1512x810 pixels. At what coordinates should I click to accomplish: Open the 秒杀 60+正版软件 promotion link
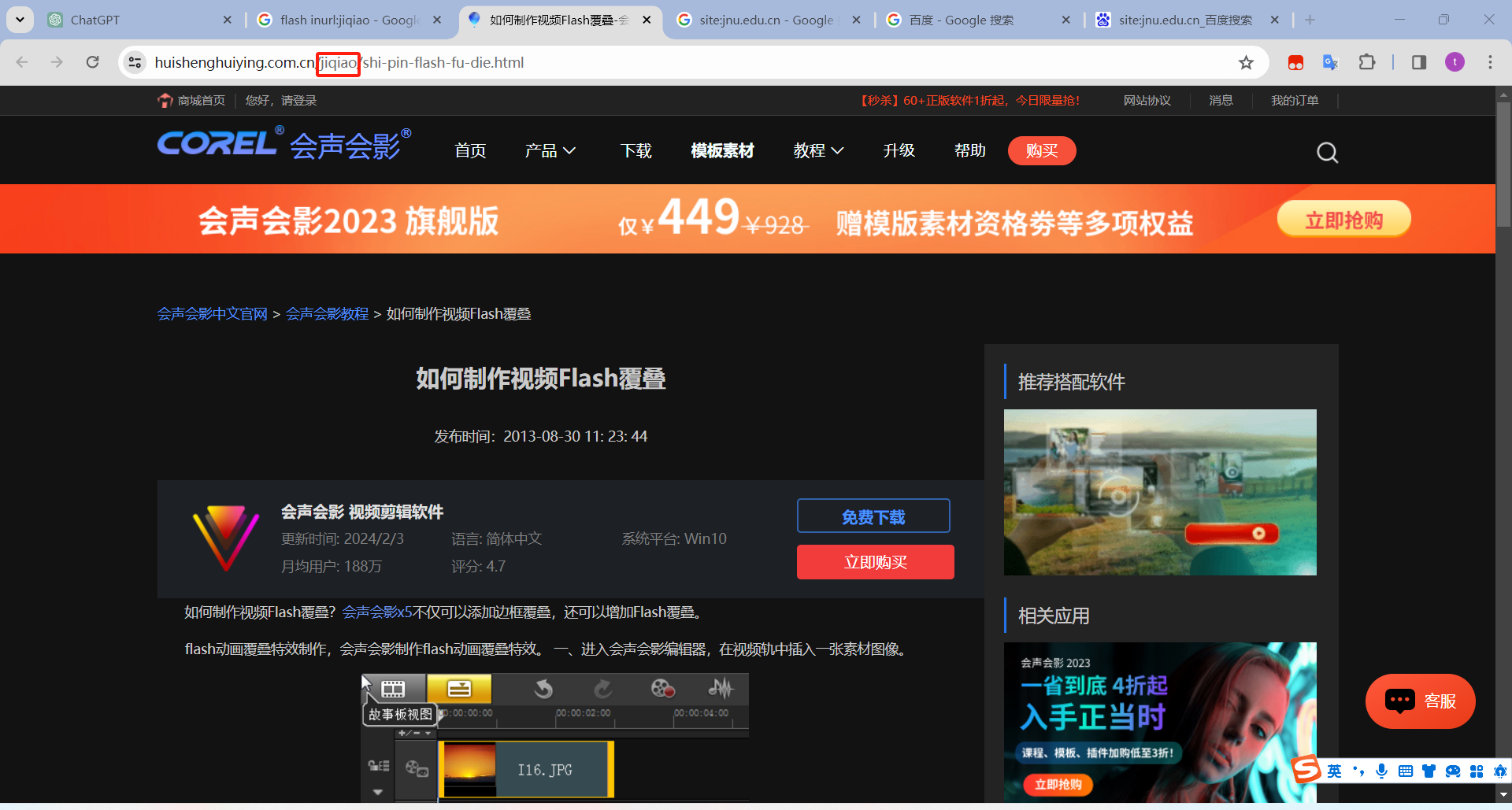[969, 101]
